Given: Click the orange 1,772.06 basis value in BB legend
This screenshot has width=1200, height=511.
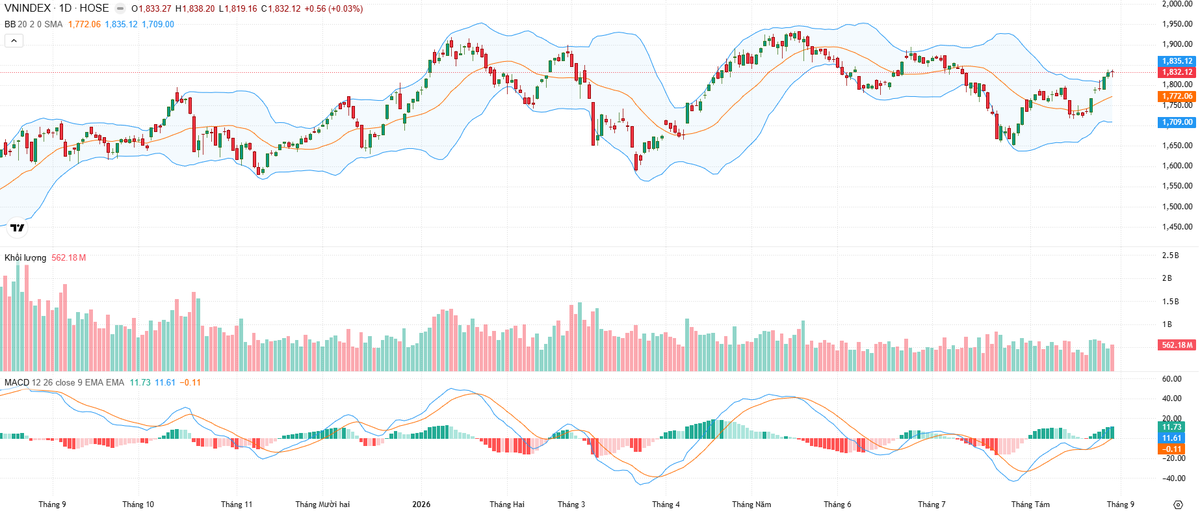Looking at the screenshot, I should click(x=84, y=24).
